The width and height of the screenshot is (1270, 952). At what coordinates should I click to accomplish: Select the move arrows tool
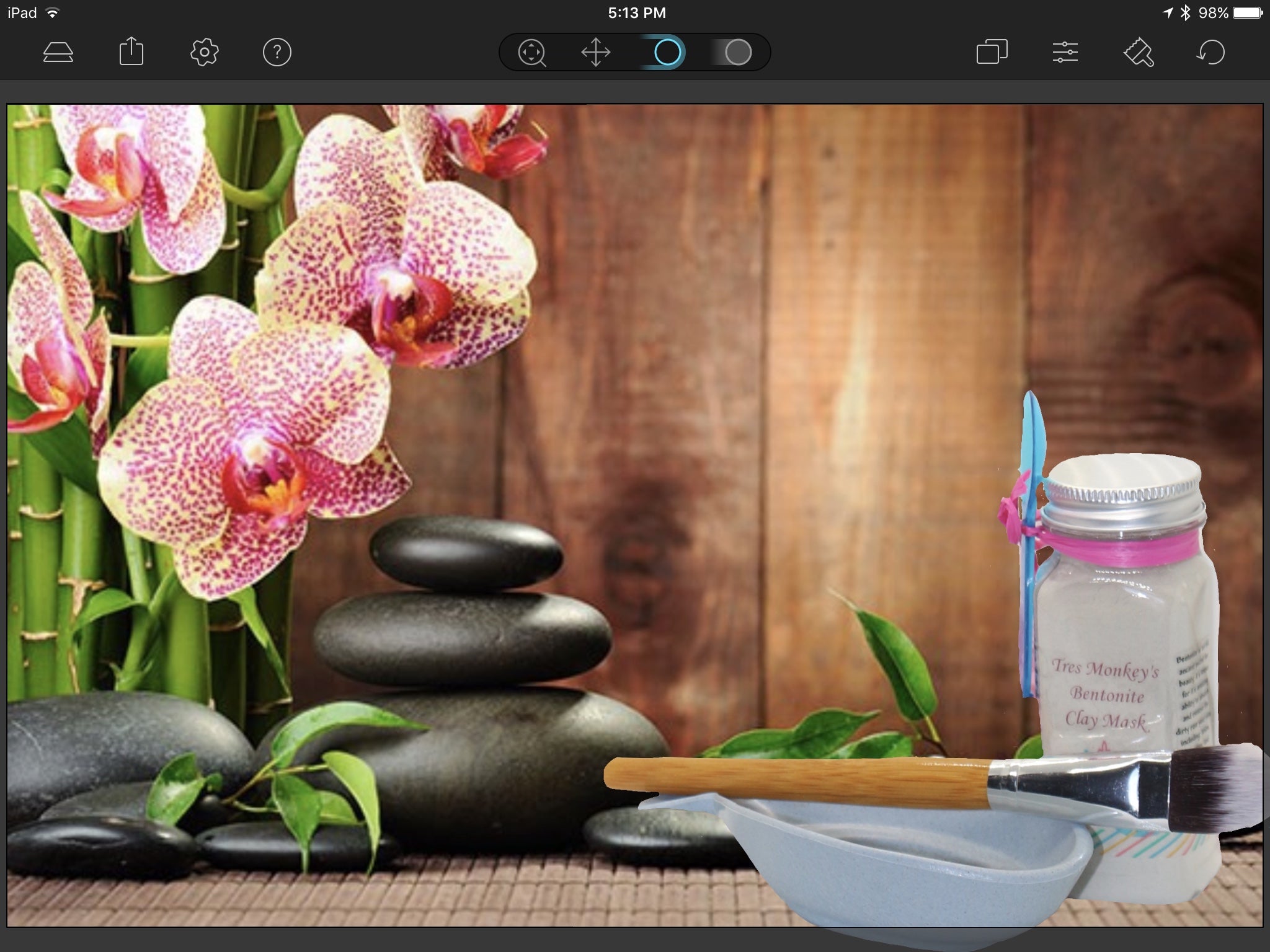(x=595, y=52)
